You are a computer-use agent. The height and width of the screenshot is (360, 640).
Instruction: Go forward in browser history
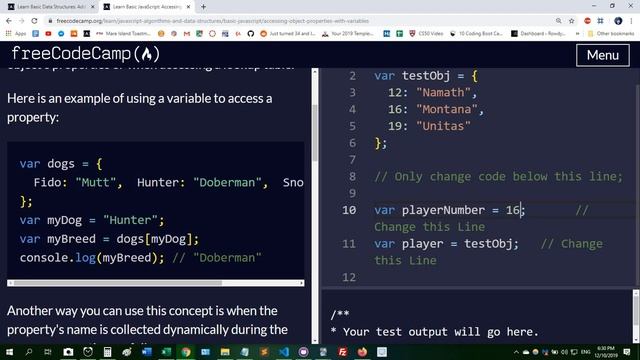[x=22, y=20]
